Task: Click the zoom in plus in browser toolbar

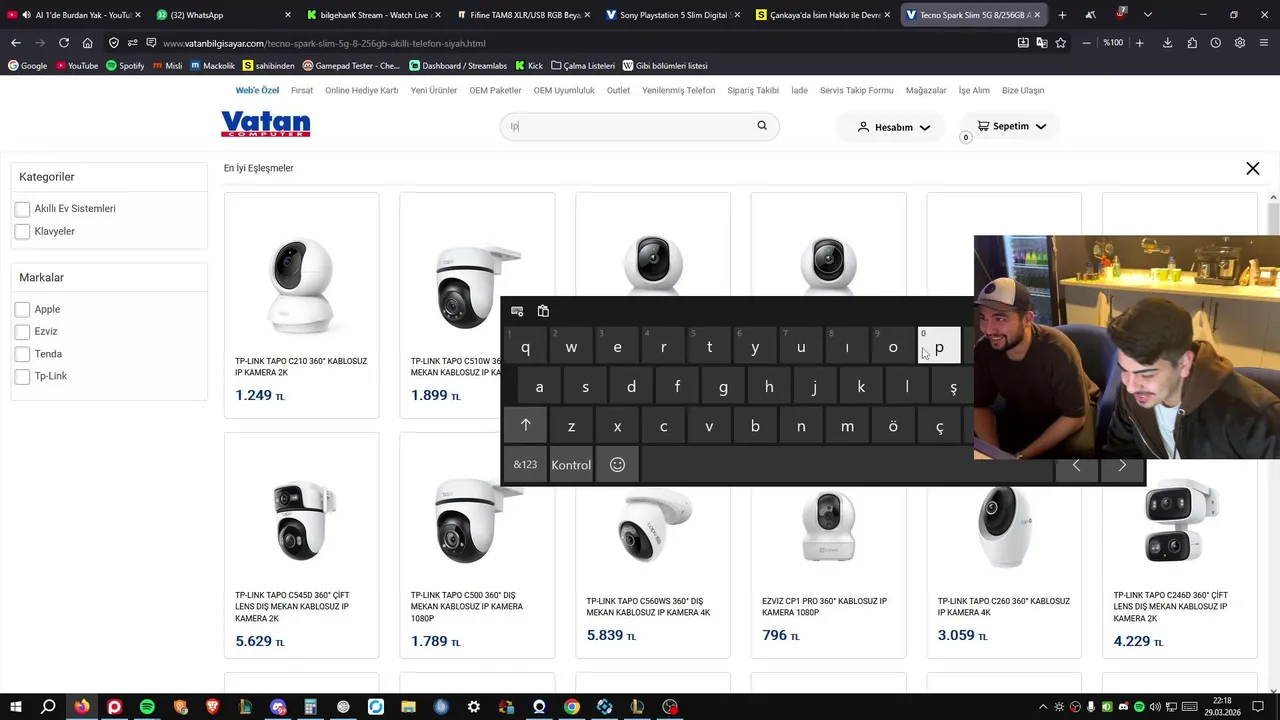Action: pos(1139,43)
